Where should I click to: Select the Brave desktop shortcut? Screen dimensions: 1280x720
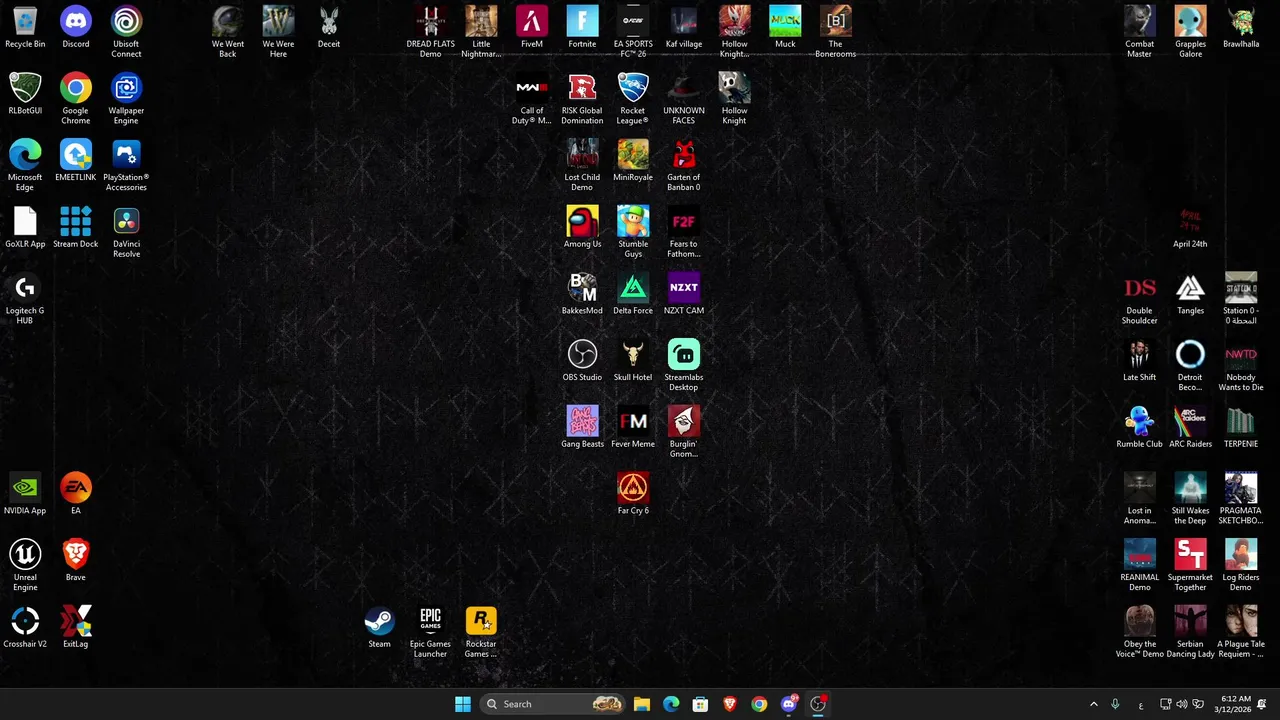[x=76, y=561]
